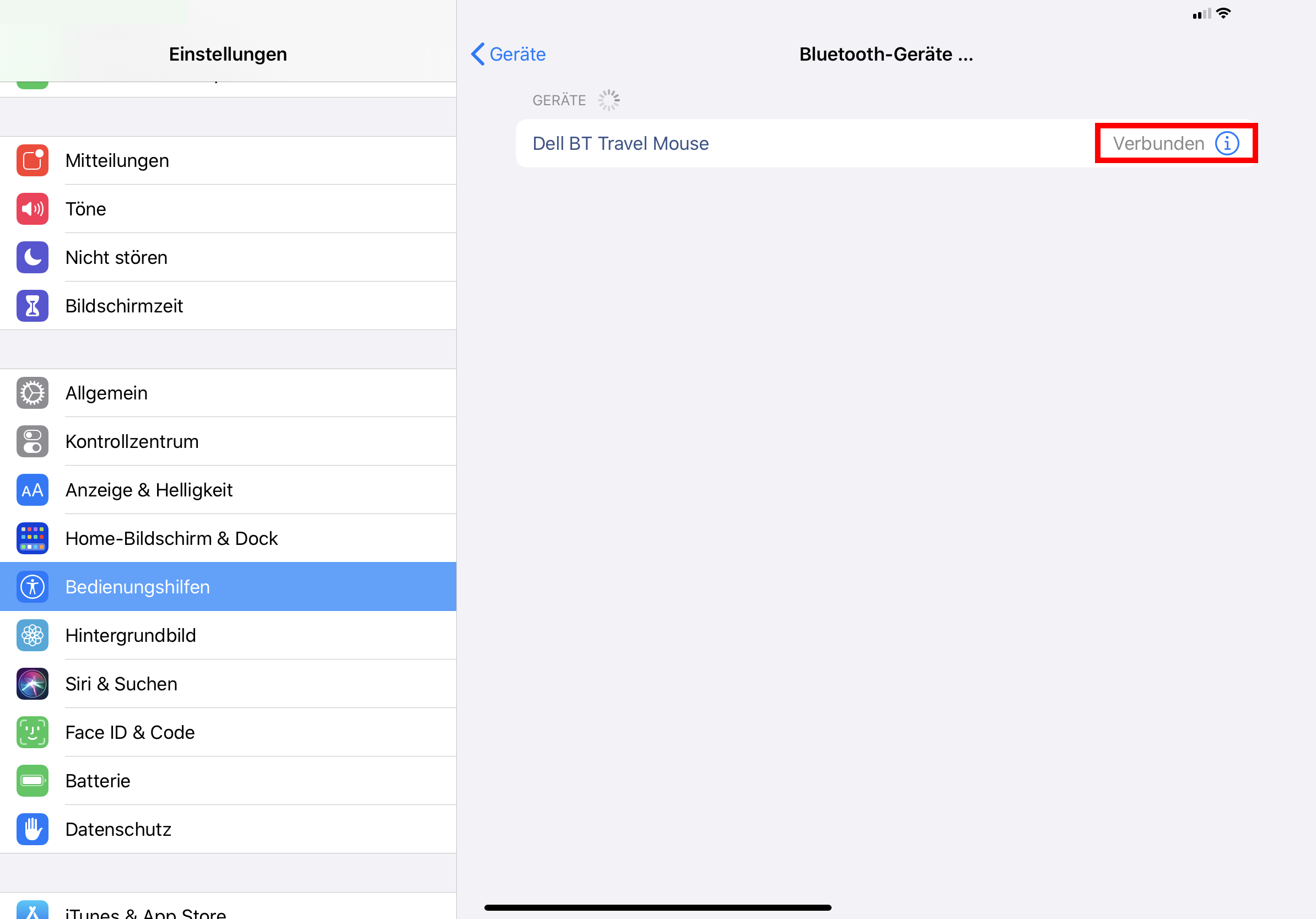Viewport: 1316px width, 919px height.
Task: Tap the Kontrollzentrum switches icon
Action: tap(33, 442)
